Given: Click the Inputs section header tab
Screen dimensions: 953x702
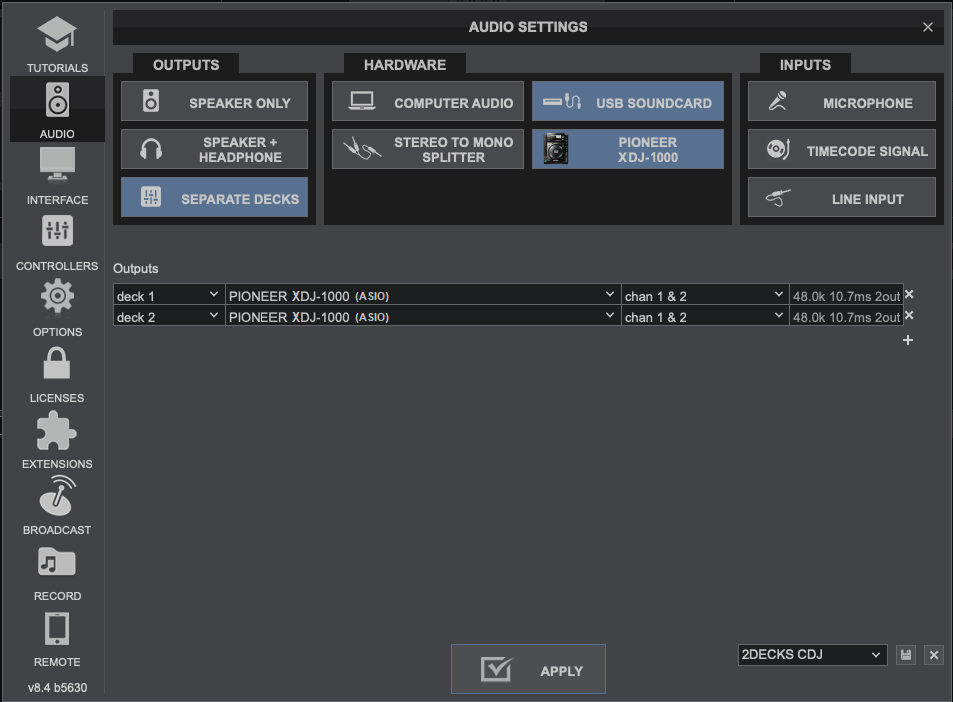Looking at the screenshot, I should coord(805,64).
